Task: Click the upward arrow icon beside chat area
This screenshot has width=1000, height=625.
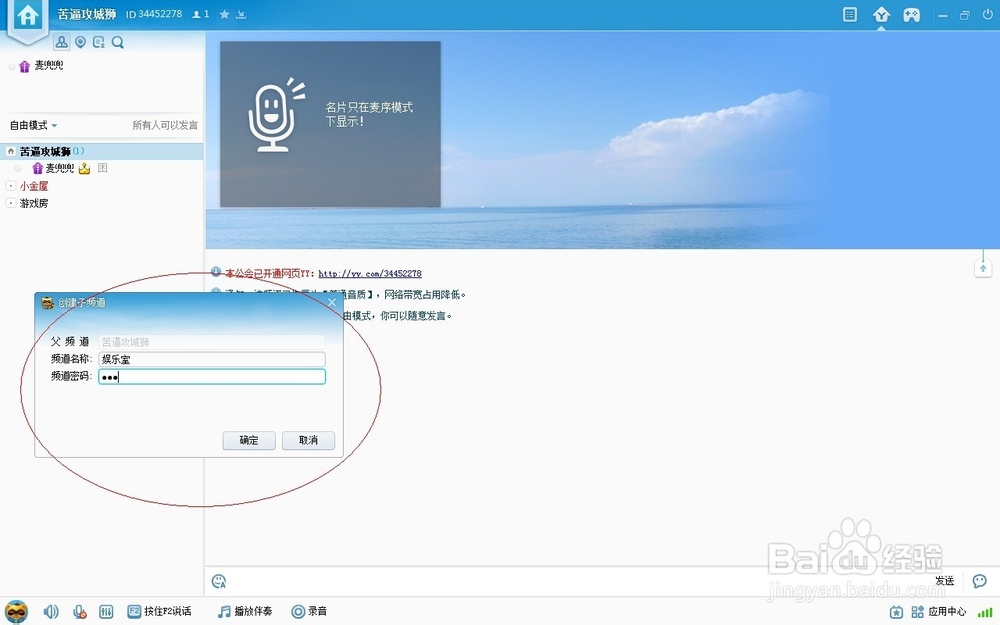Action: tap(983, 268)
